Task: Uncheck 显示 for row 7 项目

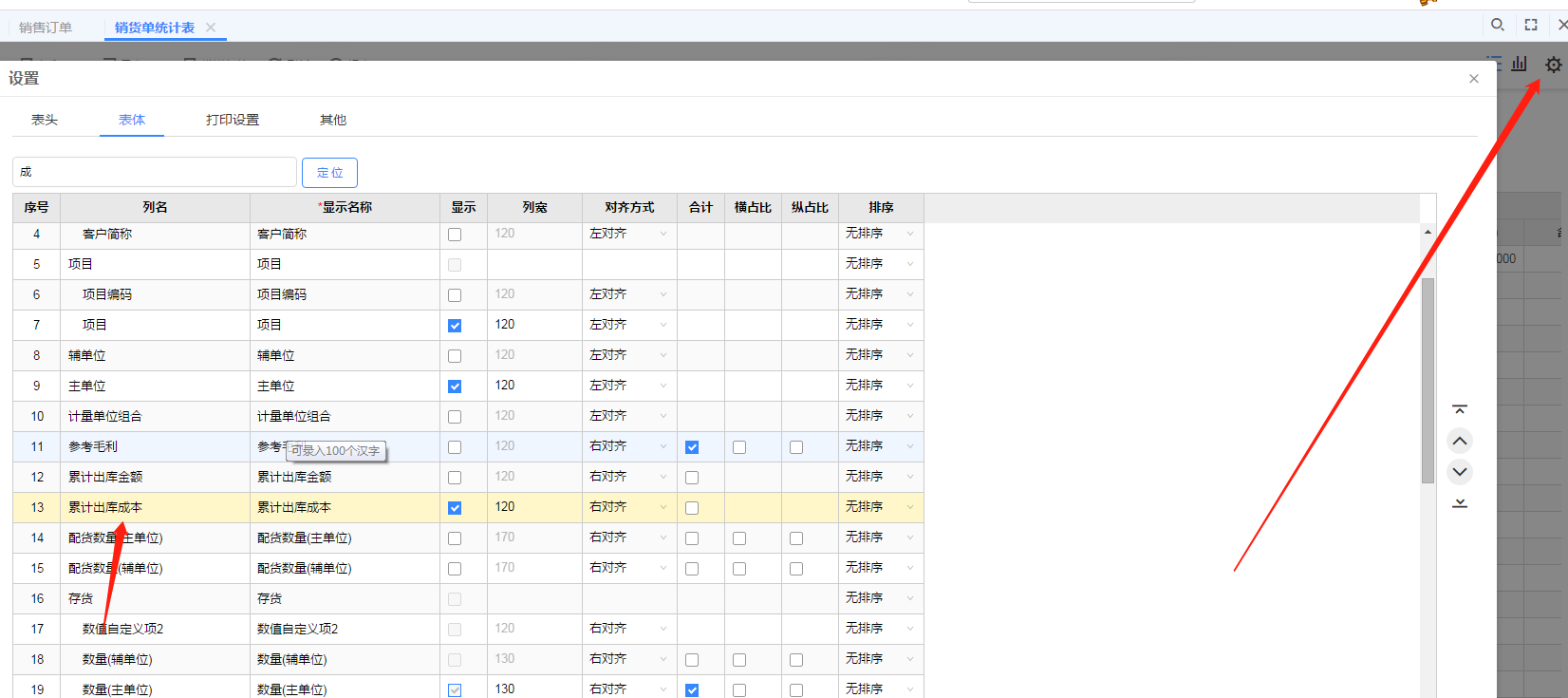Action: (455, 326)
